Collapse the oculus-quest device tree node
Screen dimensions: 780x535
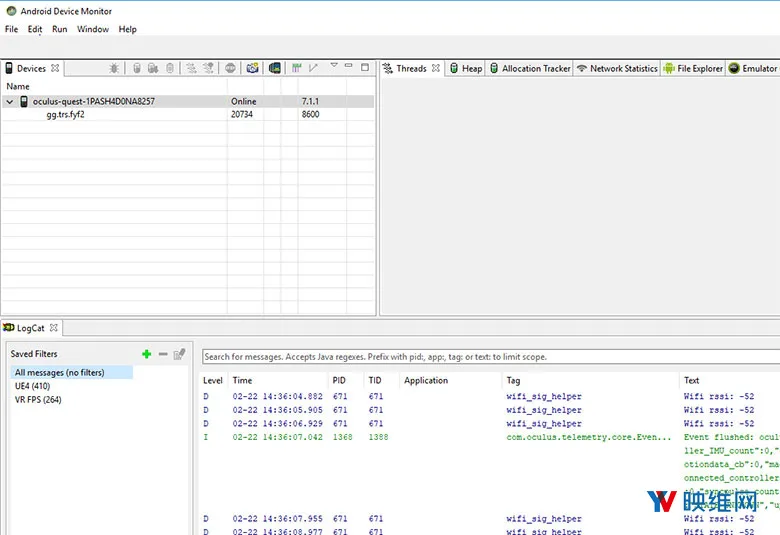pos(9,102)
